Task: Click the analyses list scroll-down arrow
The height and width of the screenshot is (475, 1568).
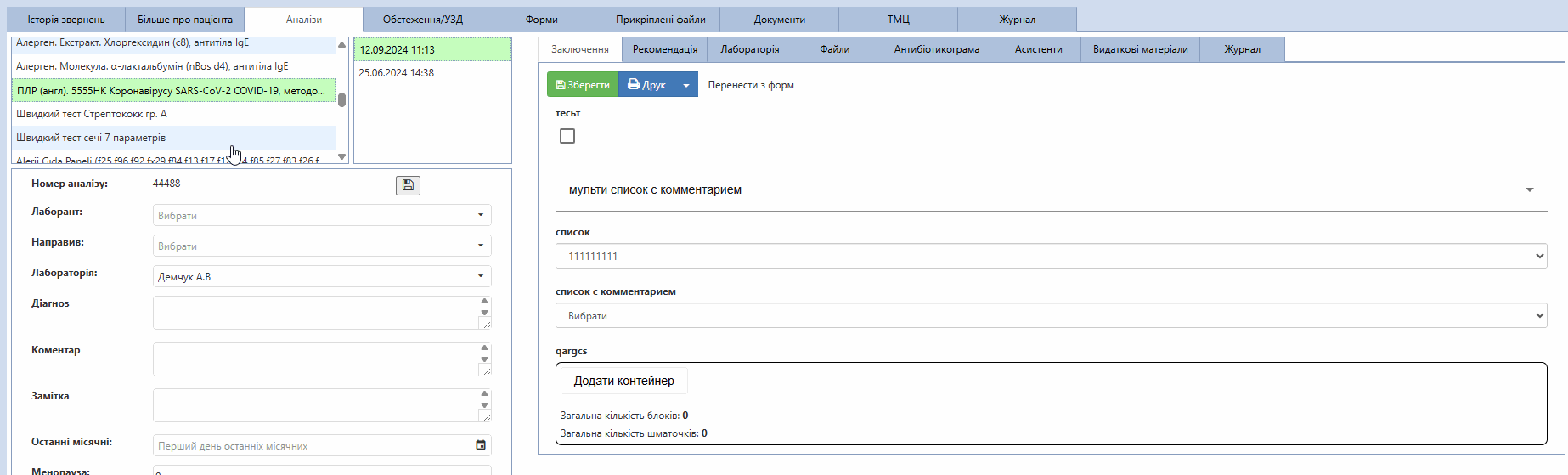Action: pyautogui.click(x=342, y=156)
